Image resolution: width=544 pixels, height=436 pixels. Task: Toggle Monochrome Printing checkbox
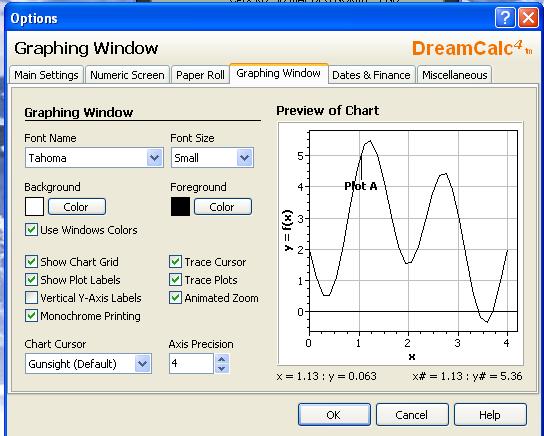pos(31,316)
